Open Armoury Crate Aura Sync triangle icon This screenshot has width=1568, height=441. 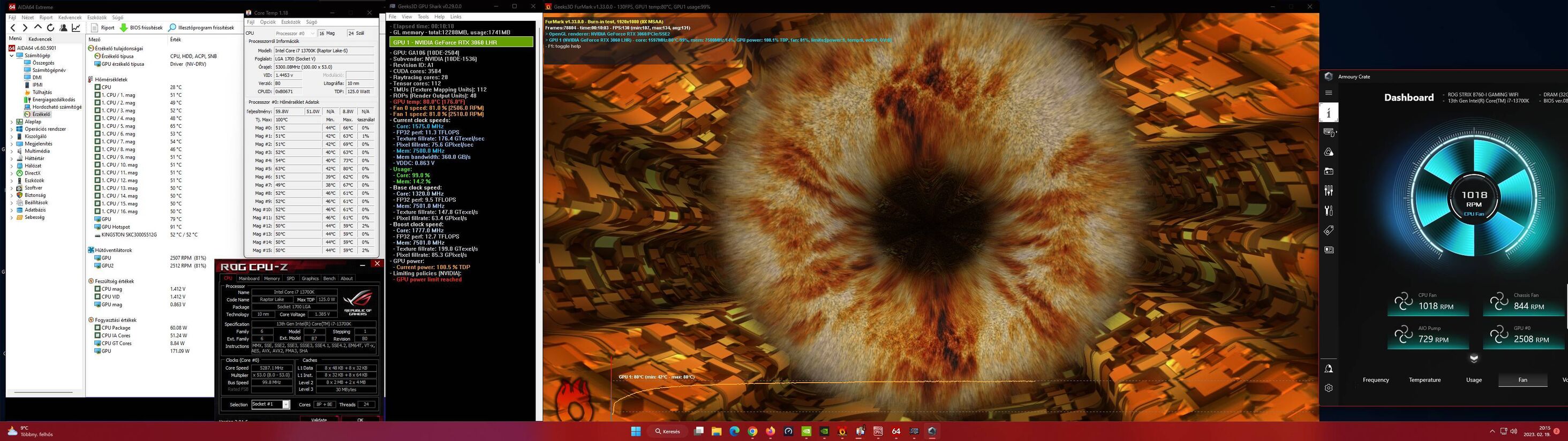click(x=1329, y=152)
